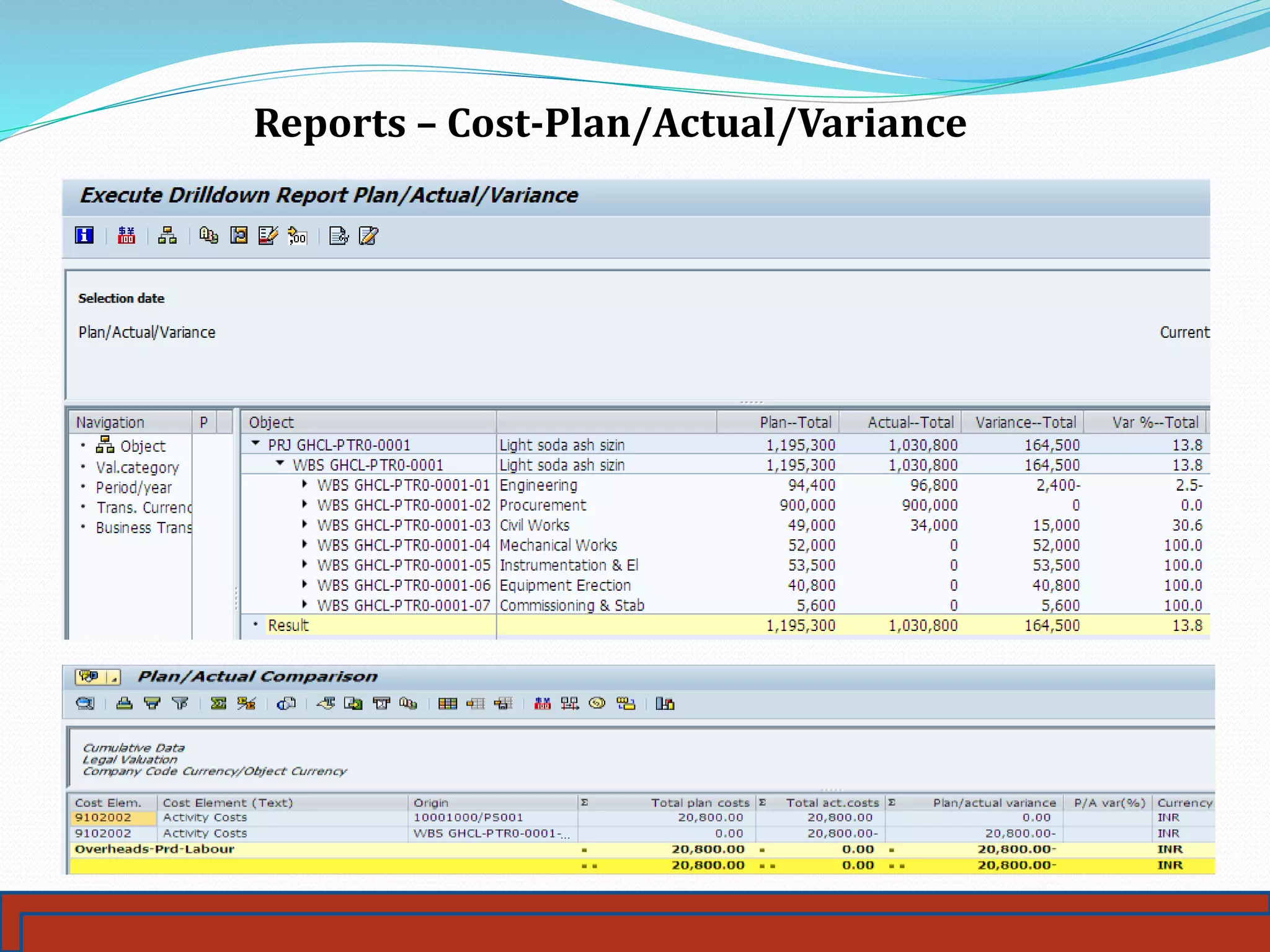Click the Overheads-Prd-Labour subtotal row

click(x=642, y=850)
